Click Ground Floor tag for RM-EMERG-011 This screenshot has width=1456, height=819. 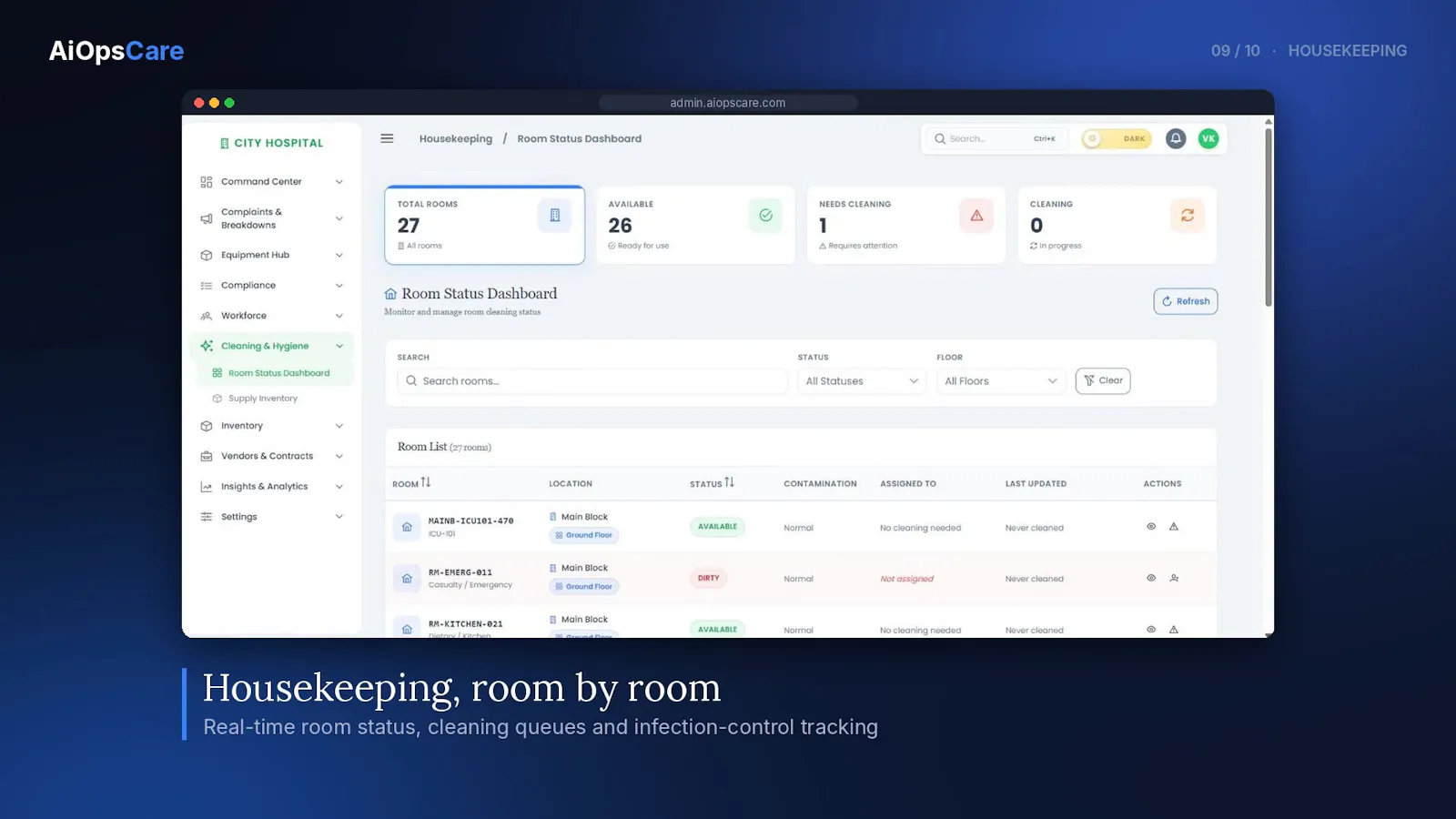coord(584,587)
